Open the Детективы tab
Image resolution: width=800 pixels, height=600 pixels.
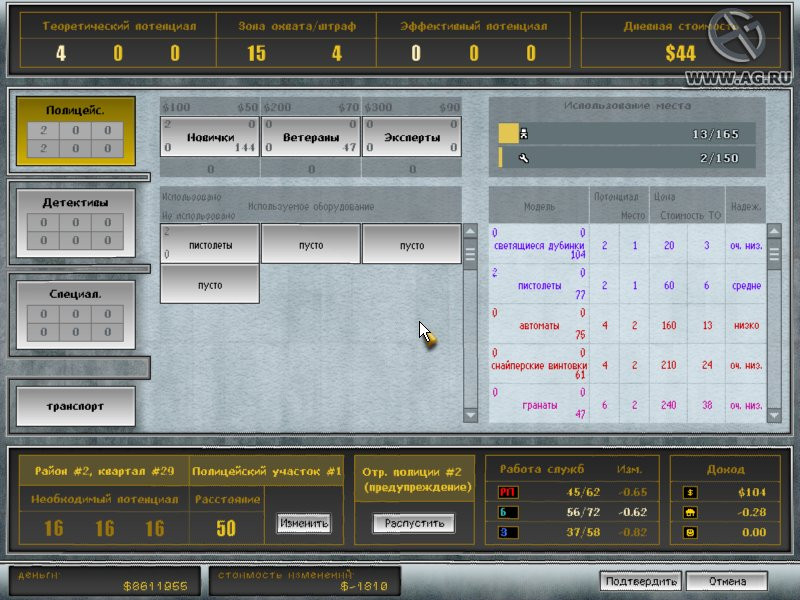point(76,223)
